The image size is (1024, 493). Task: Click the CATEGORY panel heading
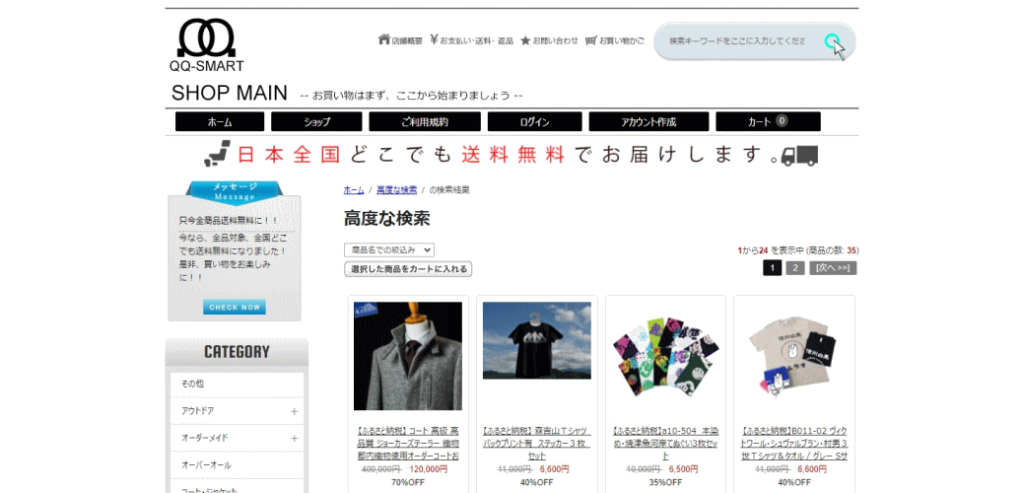[x=236, y=352]
